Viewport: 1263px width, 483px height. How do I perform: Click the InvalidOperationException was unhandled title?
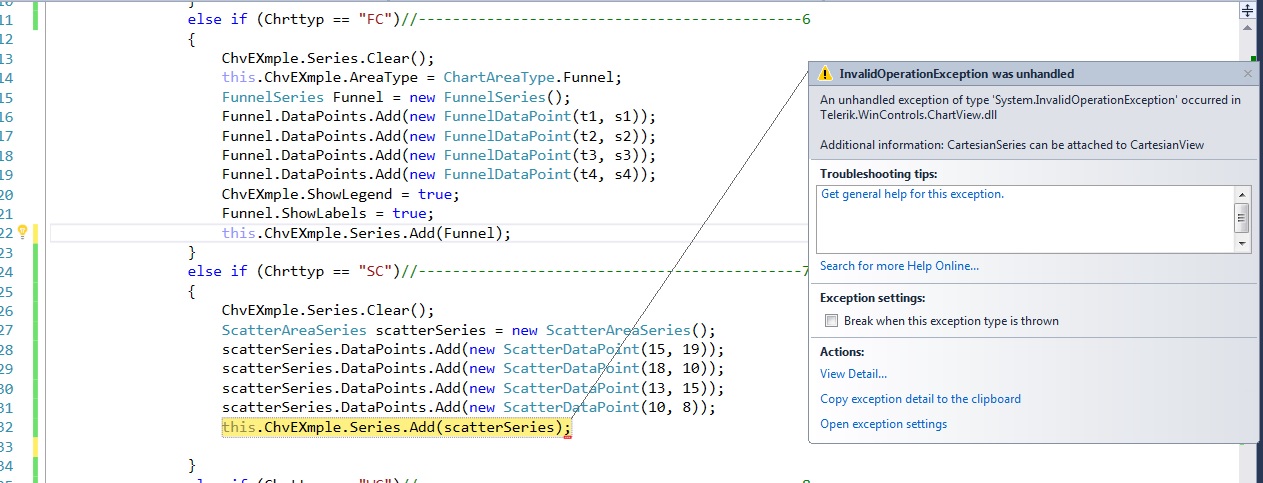click(x=957, y=74)
